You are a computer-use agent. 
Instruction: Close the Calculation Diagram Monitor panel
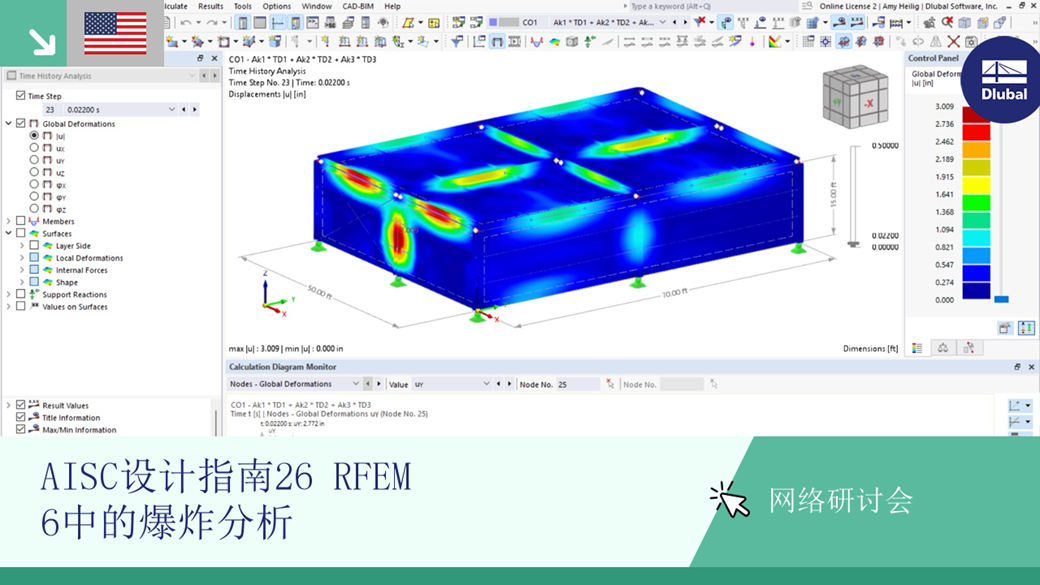(1031, 367)
